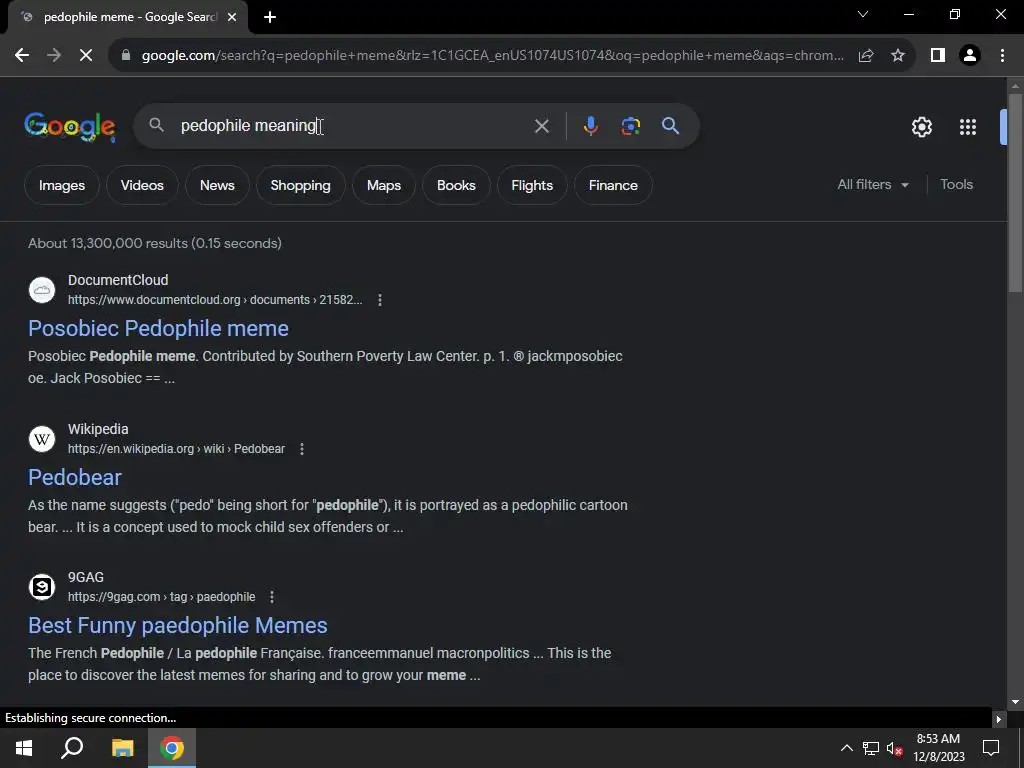Open Chrome profile avatar
The width and height of the screenshot is (1024, 768).
point(970,56)
